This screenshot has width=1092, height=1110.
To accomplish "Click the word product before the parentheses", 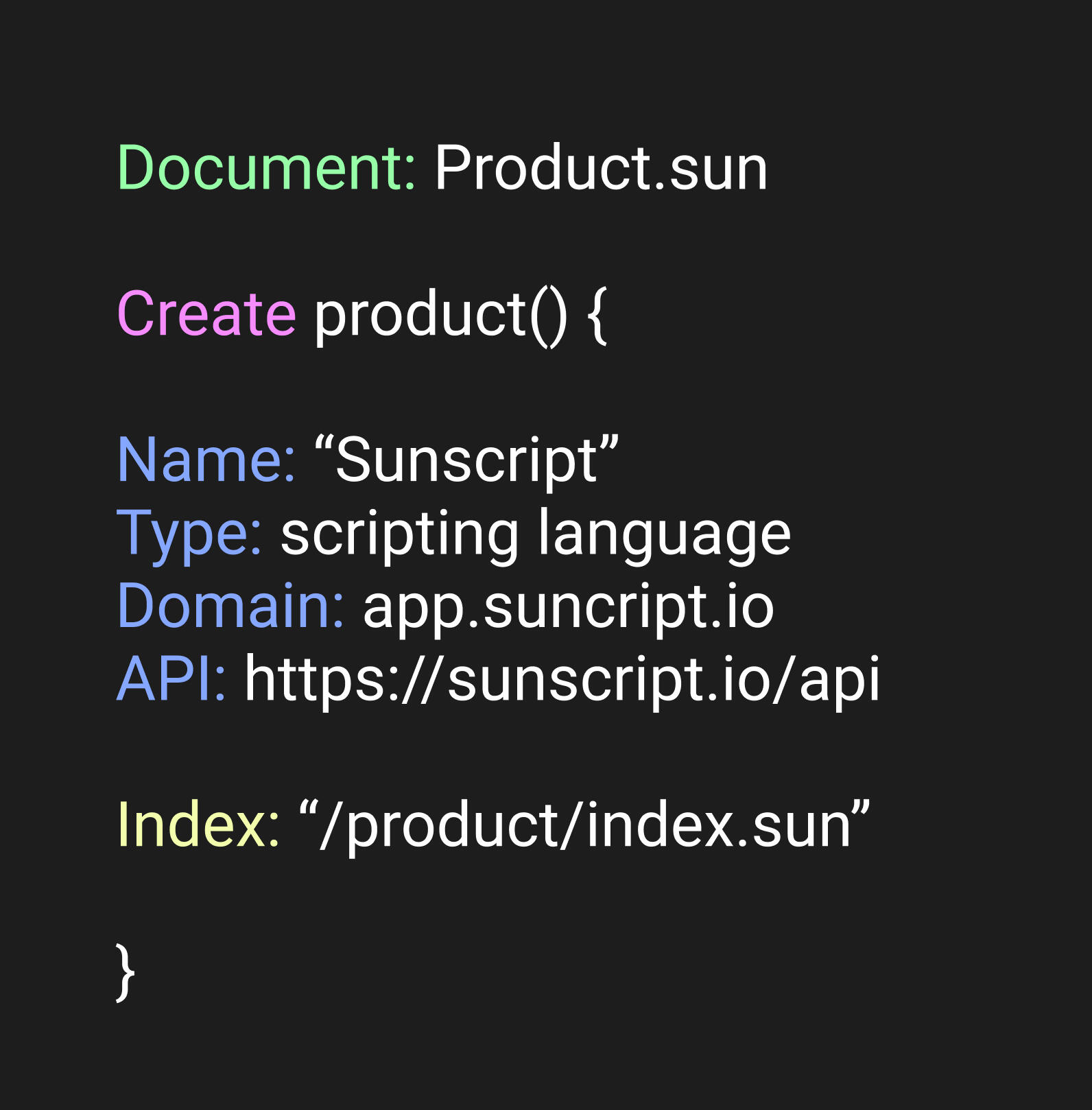I will tap(420, 316).
